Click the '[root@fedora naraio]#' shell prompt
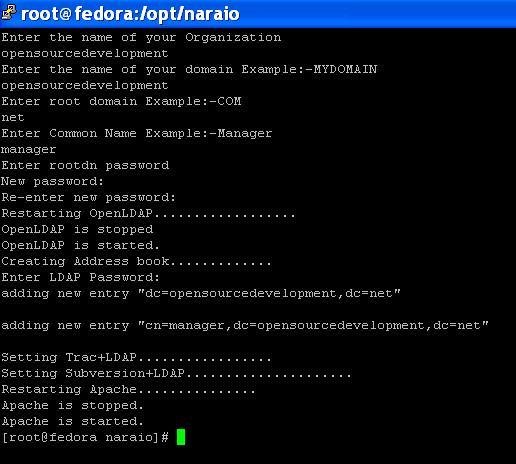Image resolution: width=516 pixels, height=464 pixels. pos(85,437)
